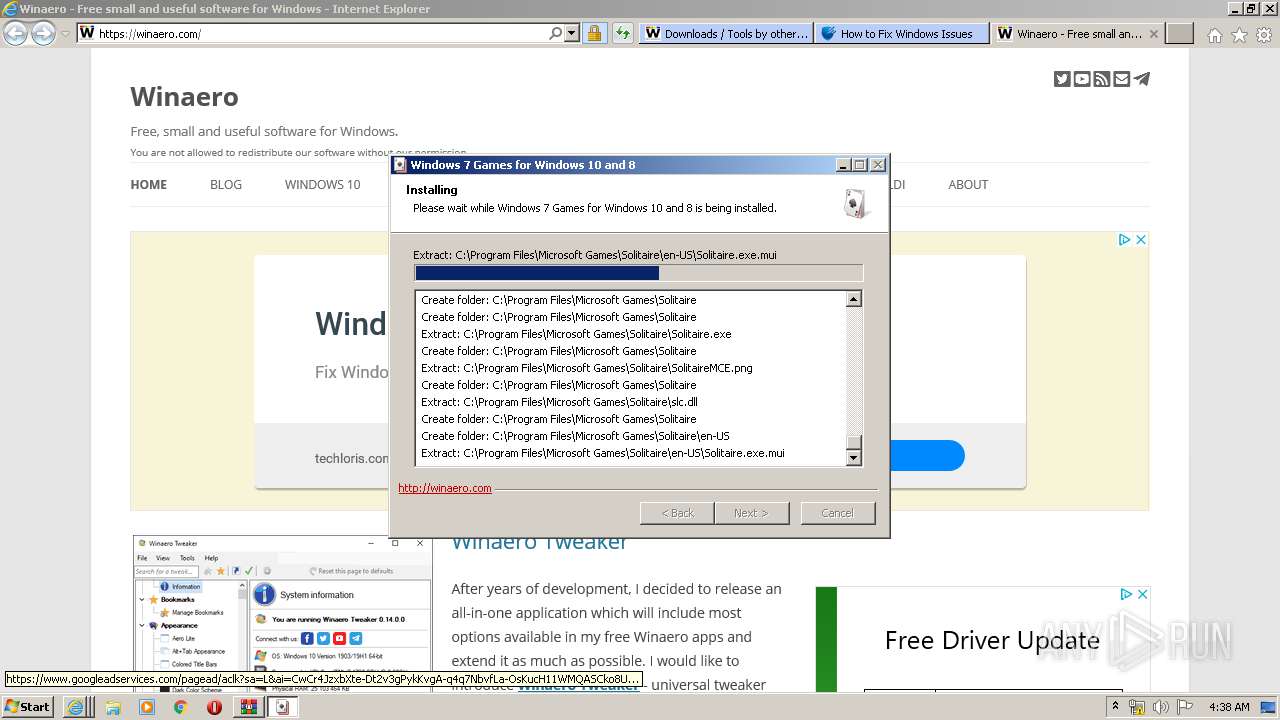Open the ABOUT menu item
The image size is (1280, 720).
[968, 184]
